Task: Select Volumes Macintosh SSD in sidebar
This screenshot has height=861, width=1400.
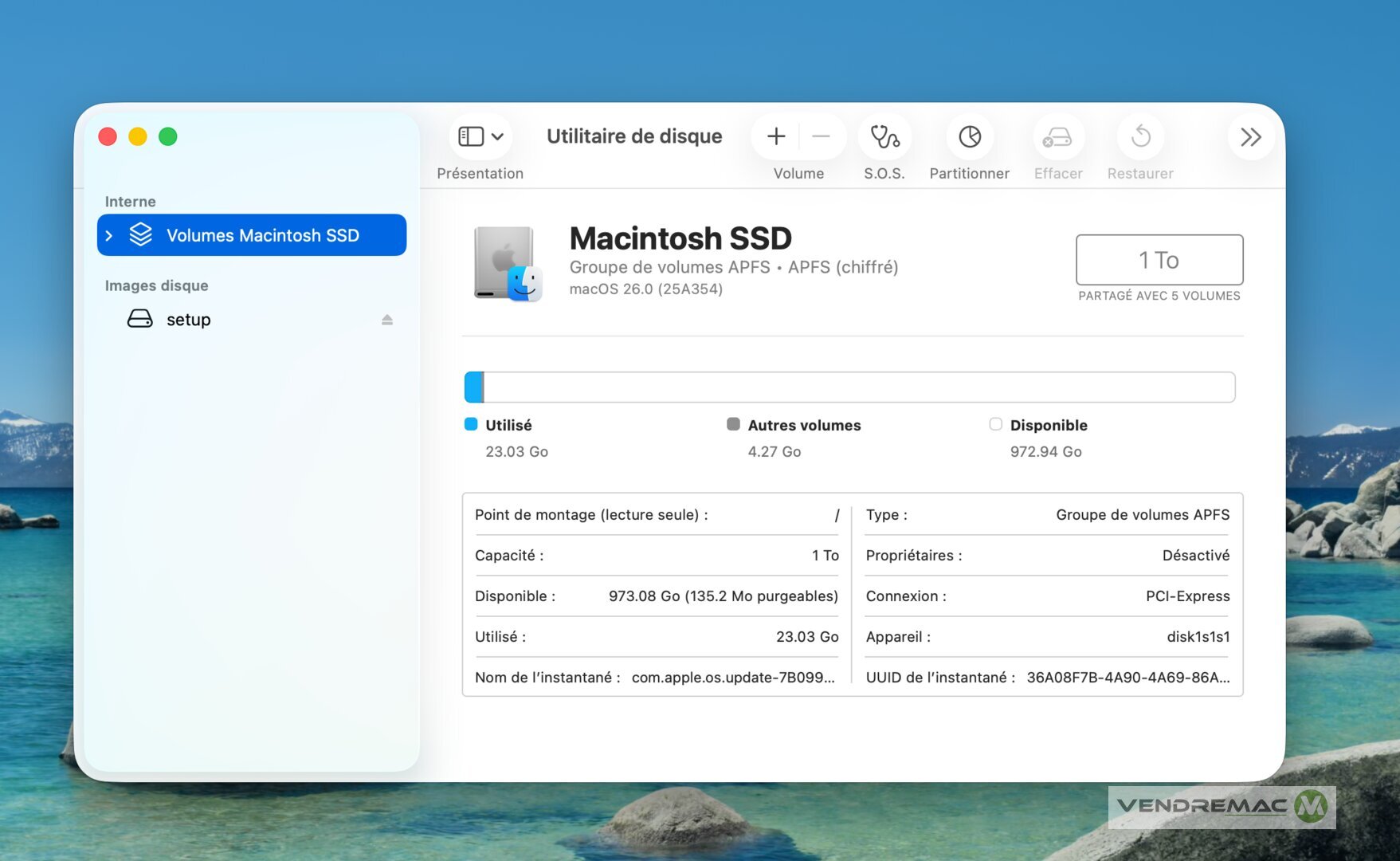Action: tap(262, 235)
